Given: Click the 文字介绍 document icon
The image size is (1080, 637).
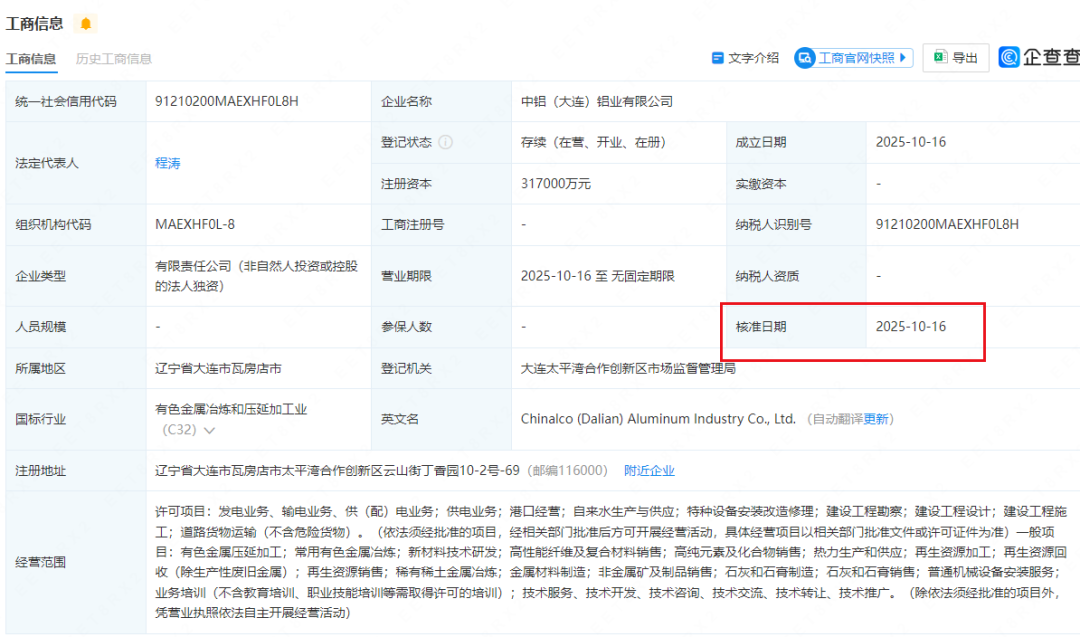Looking at the screenshot, I should pyautogui.click(x=717, y=58).
